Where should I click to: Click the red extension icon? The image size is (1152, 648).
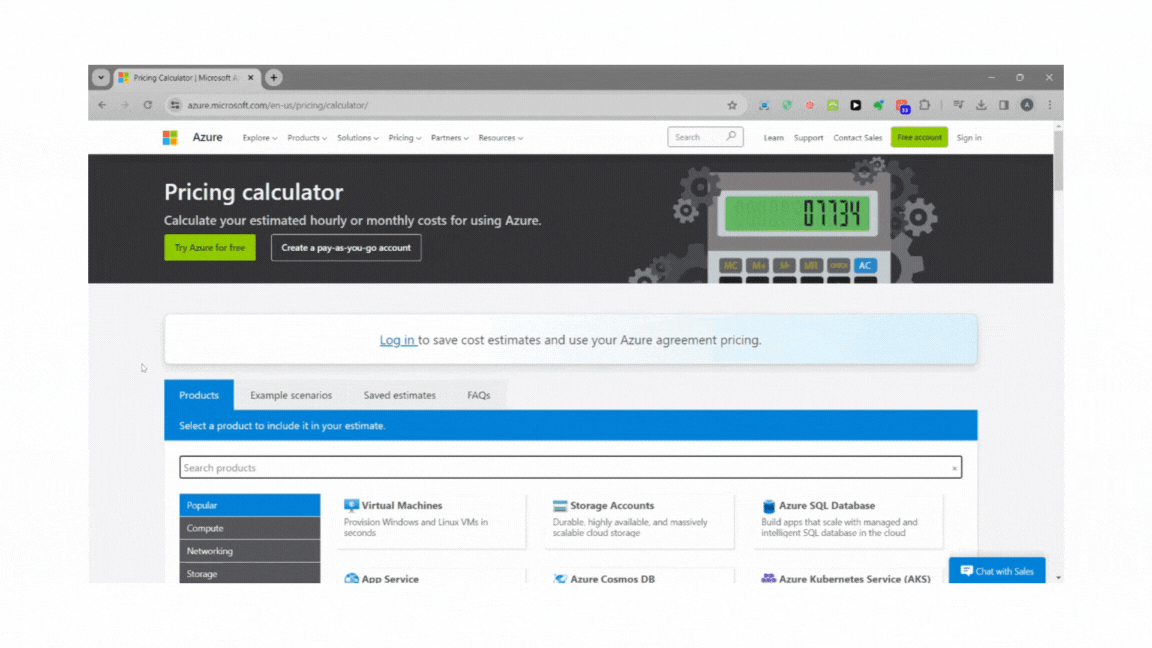(810, 105)
